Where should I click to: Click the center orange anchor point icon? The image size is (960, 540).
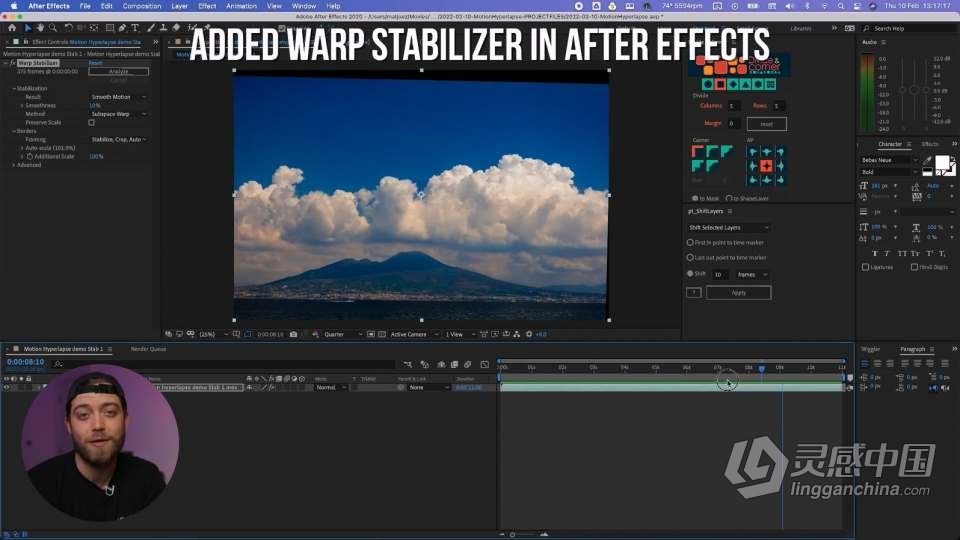click(x=766, y=166)
